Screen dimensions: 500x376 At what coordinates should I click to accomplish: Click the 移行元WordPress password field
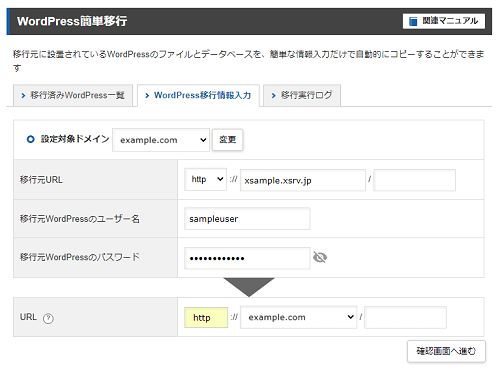click(247, 258)
